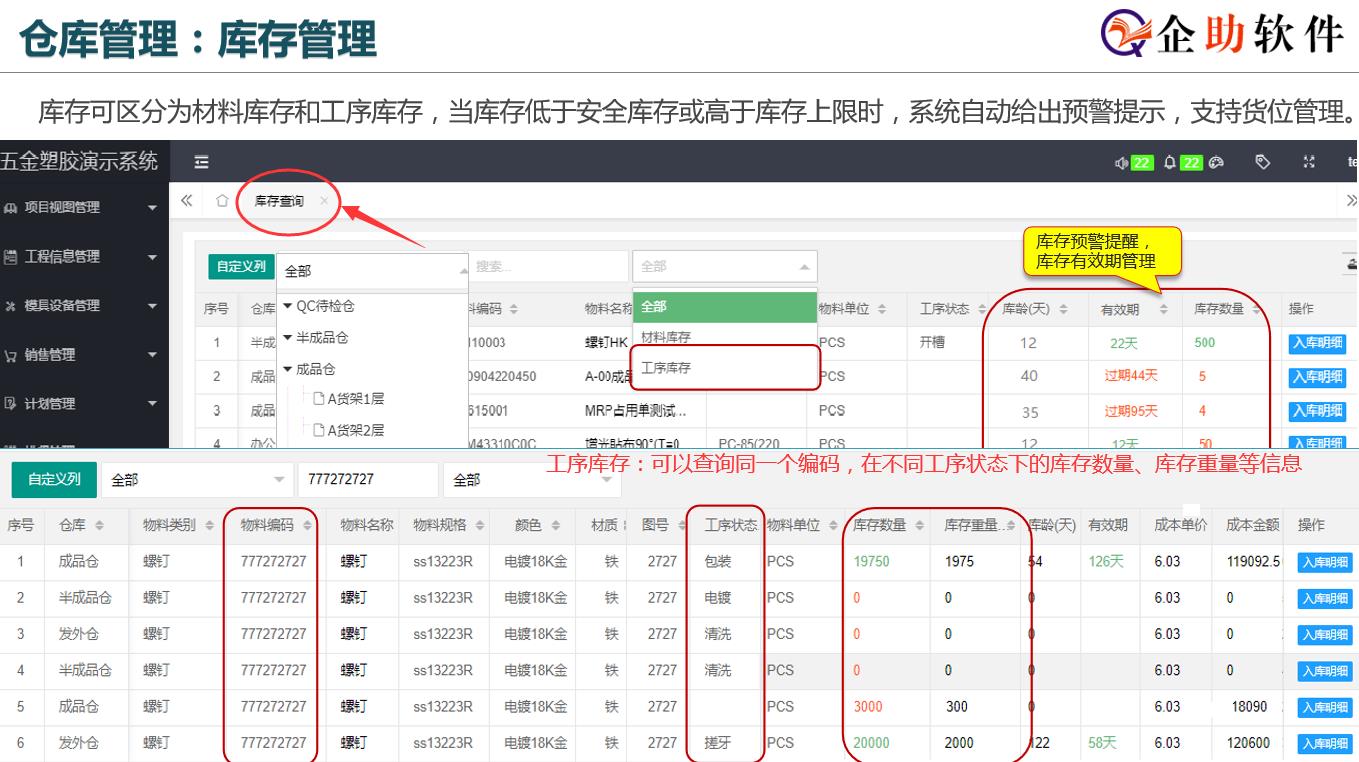Switch to the 库存查询 tab
The height and width of the screenshot is (762, 1359).
point(279,202)
